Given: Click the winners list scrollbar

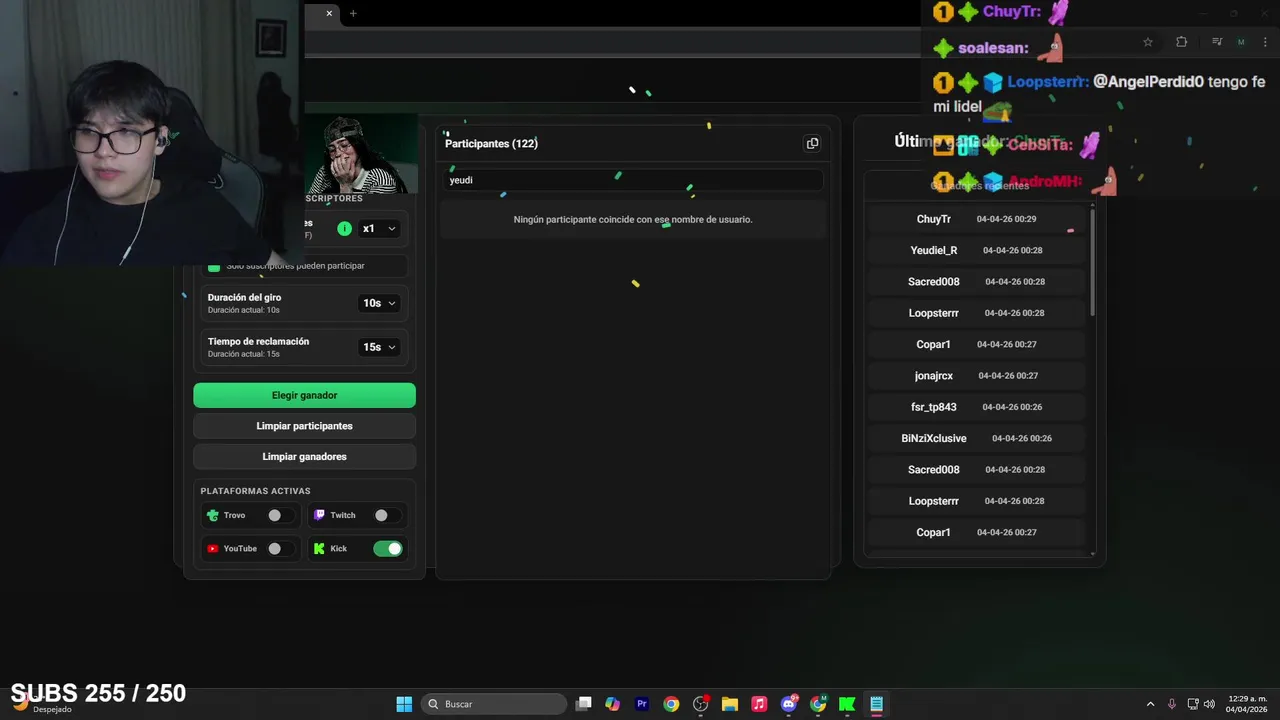Looking at the screenshot, I should (x=1092, y=260).
